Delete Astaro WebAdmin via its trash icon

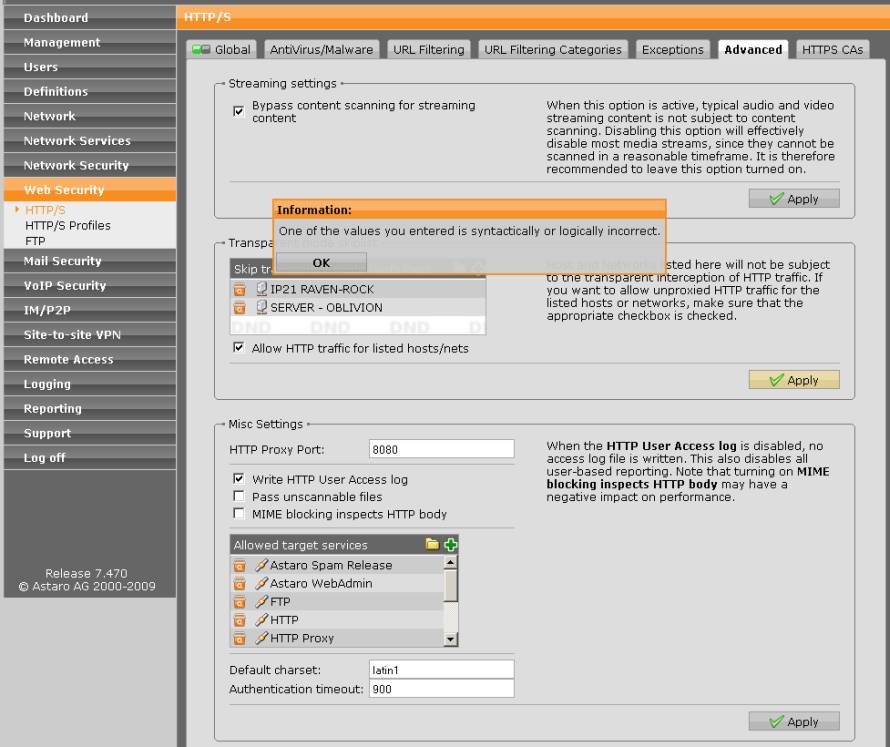(x=240, y=583)
